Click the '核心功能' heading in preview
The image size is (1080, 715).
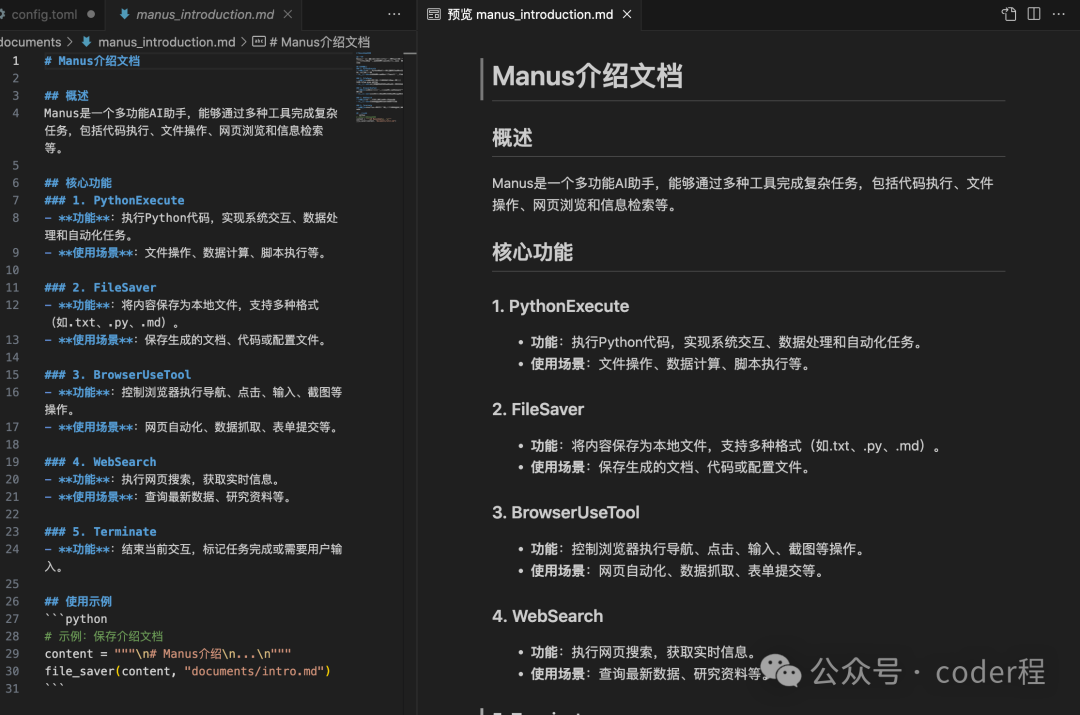tap(532, 252)
